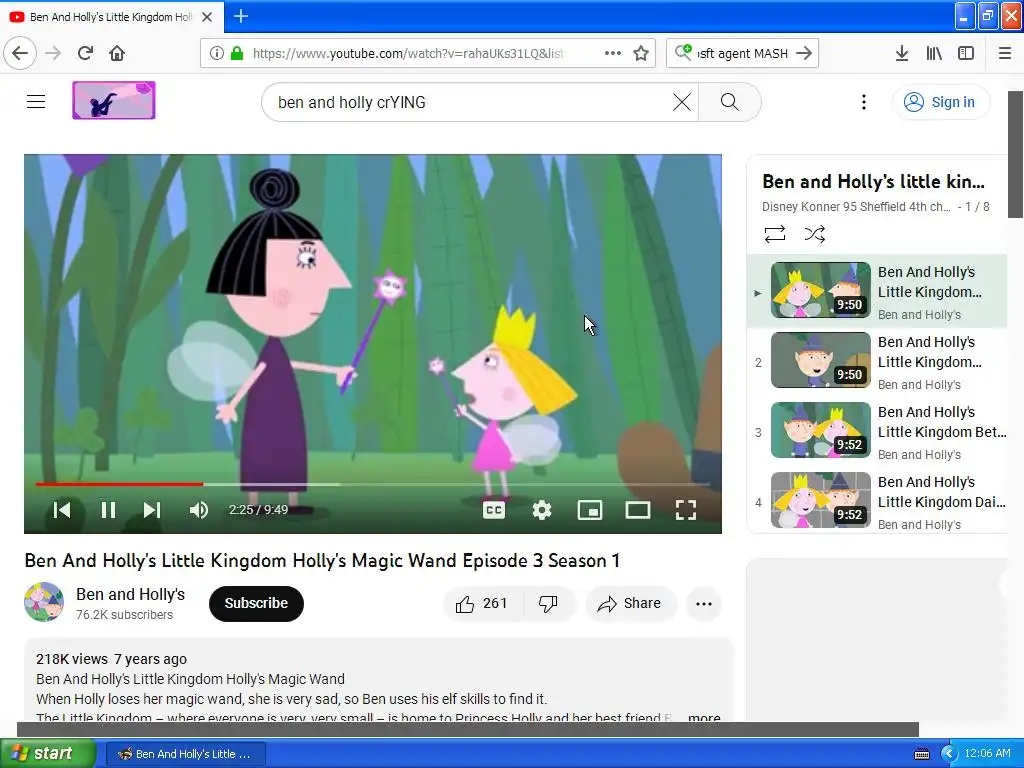The width and height of the screenshot is (1024, 768).
Task: Click the browser search box with MASH
Action: click(743, 53)
